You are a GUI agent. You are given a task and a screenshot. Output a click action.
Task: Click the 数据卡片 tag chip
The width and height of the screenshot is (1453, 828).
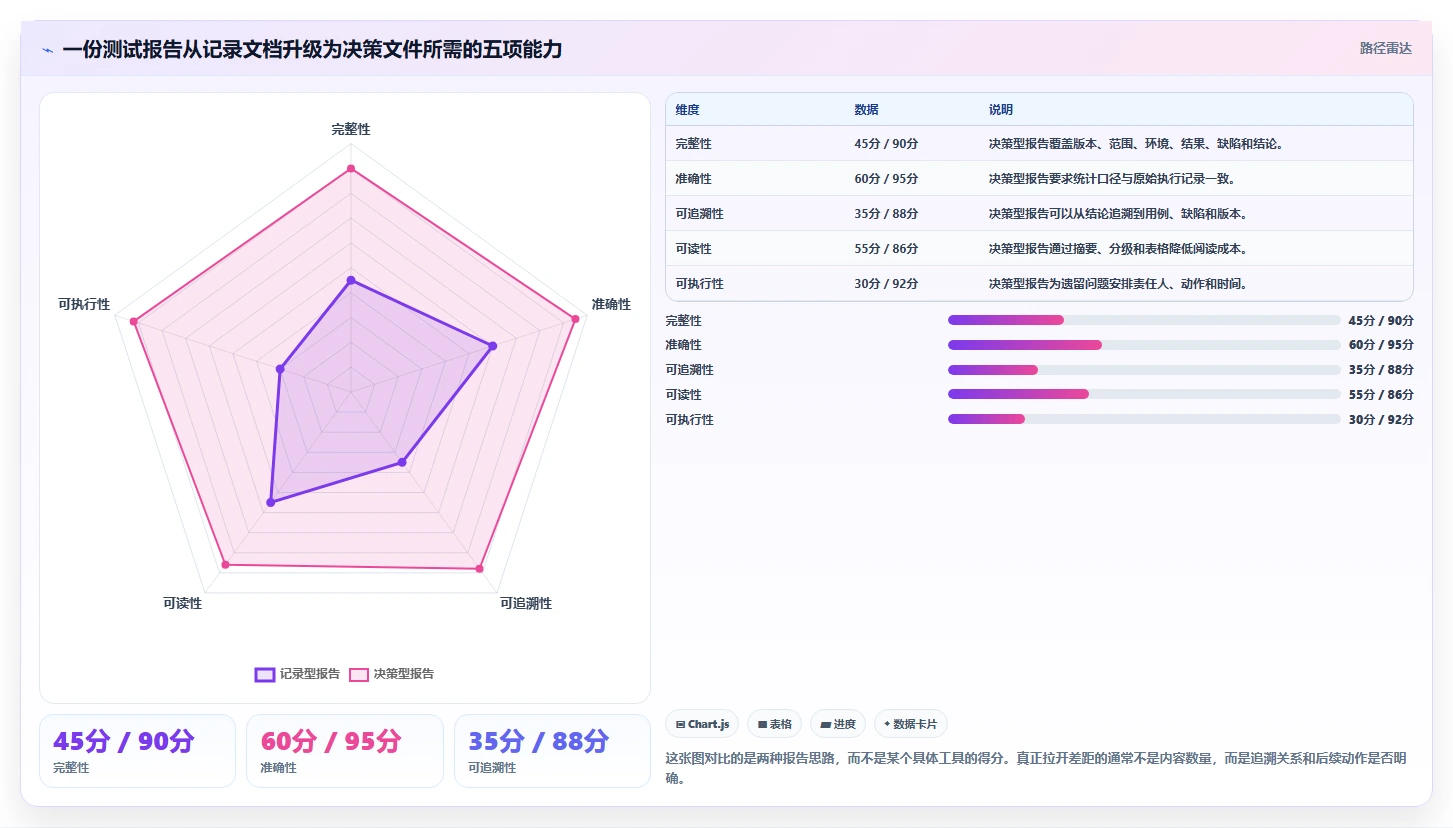[x=911, y=724]
